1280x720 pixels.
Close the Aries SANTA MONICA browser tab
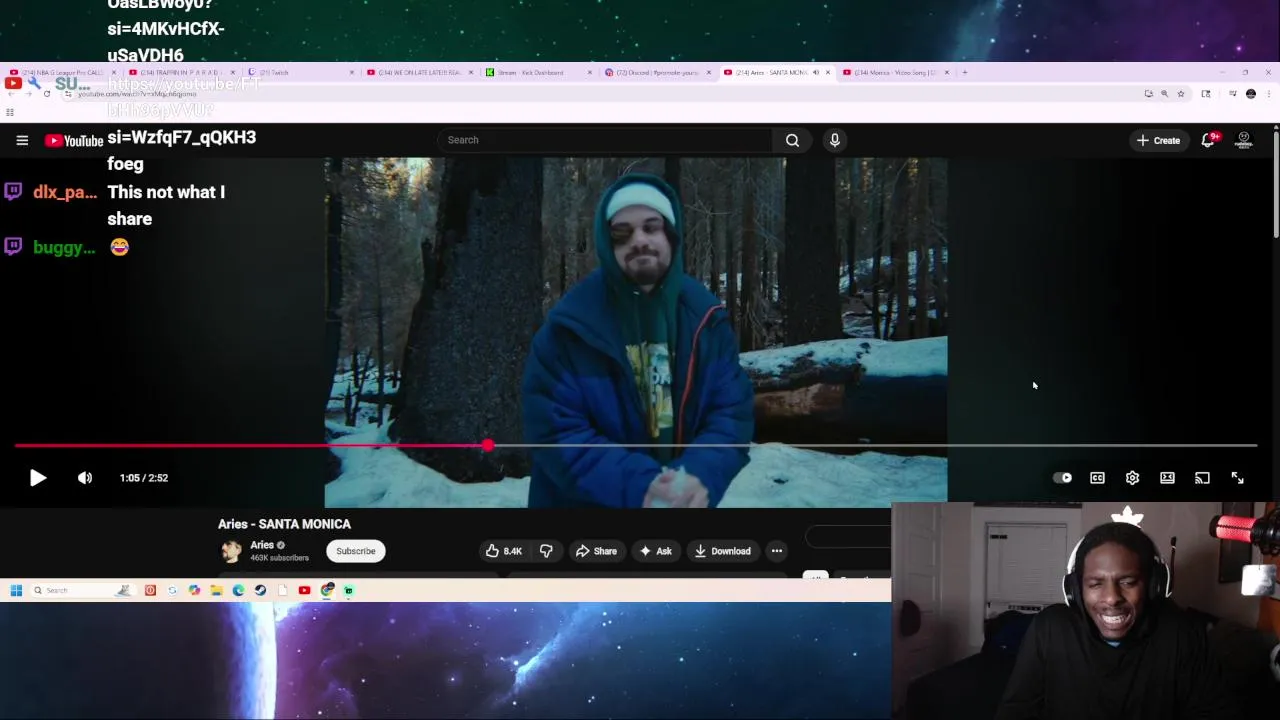(x=827, y=72)
